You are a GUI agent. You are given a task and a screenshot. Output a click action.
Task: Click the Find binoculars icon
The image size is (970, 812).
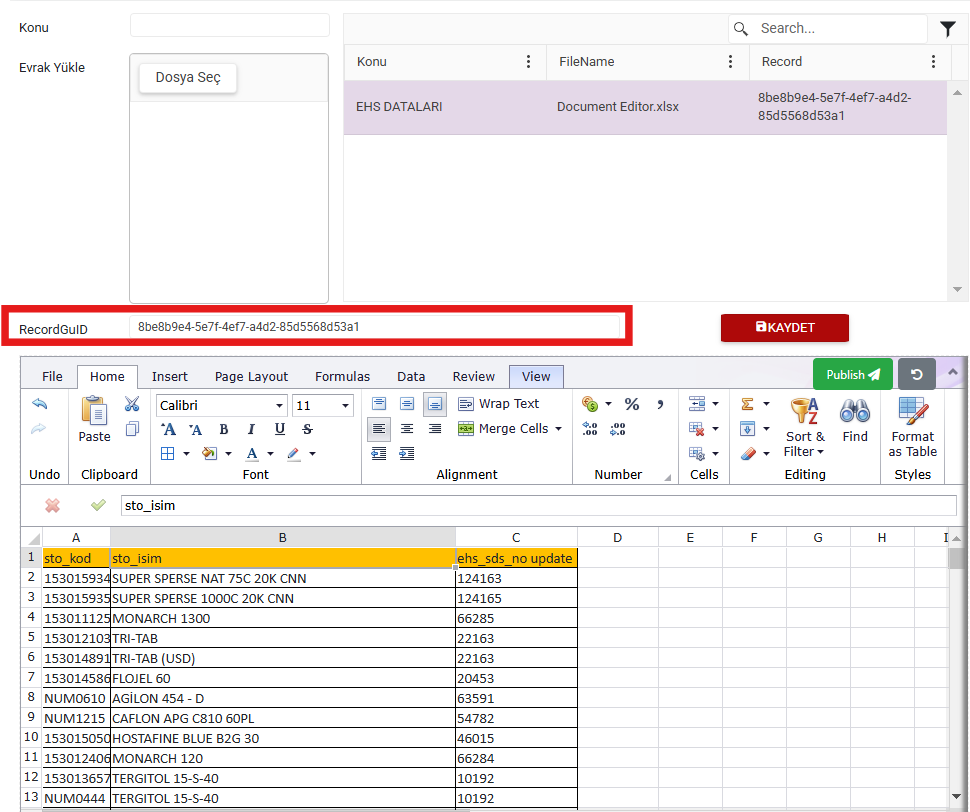tap(855, 411)
